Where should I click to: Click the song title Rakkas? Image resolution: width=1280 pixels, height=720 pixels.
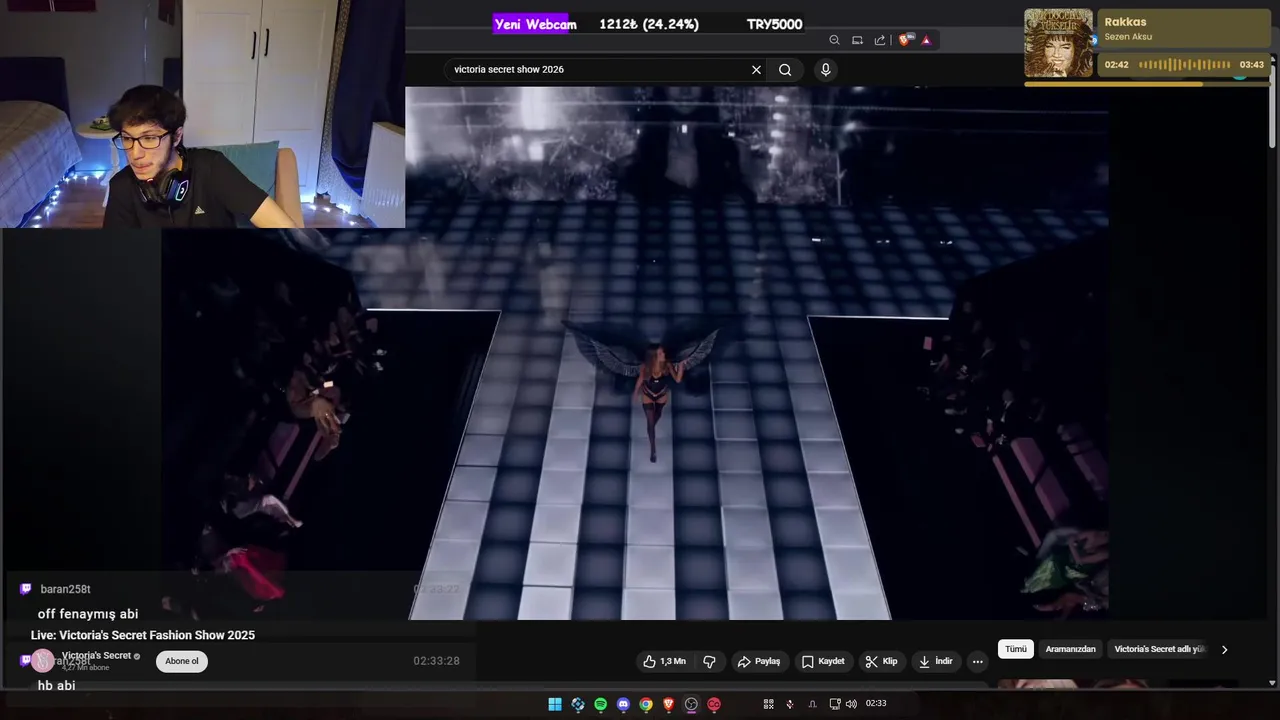coord(1126,22)
